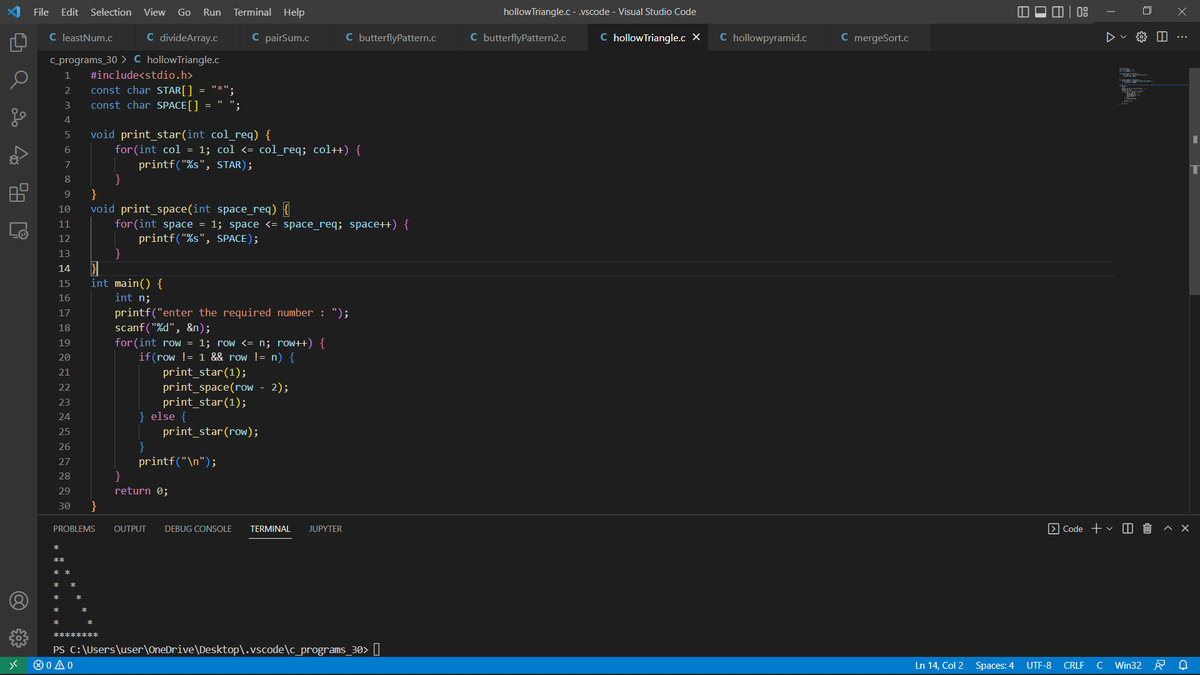
Task: Open the Accounts icon above settings gear
Action: (19, 601)
